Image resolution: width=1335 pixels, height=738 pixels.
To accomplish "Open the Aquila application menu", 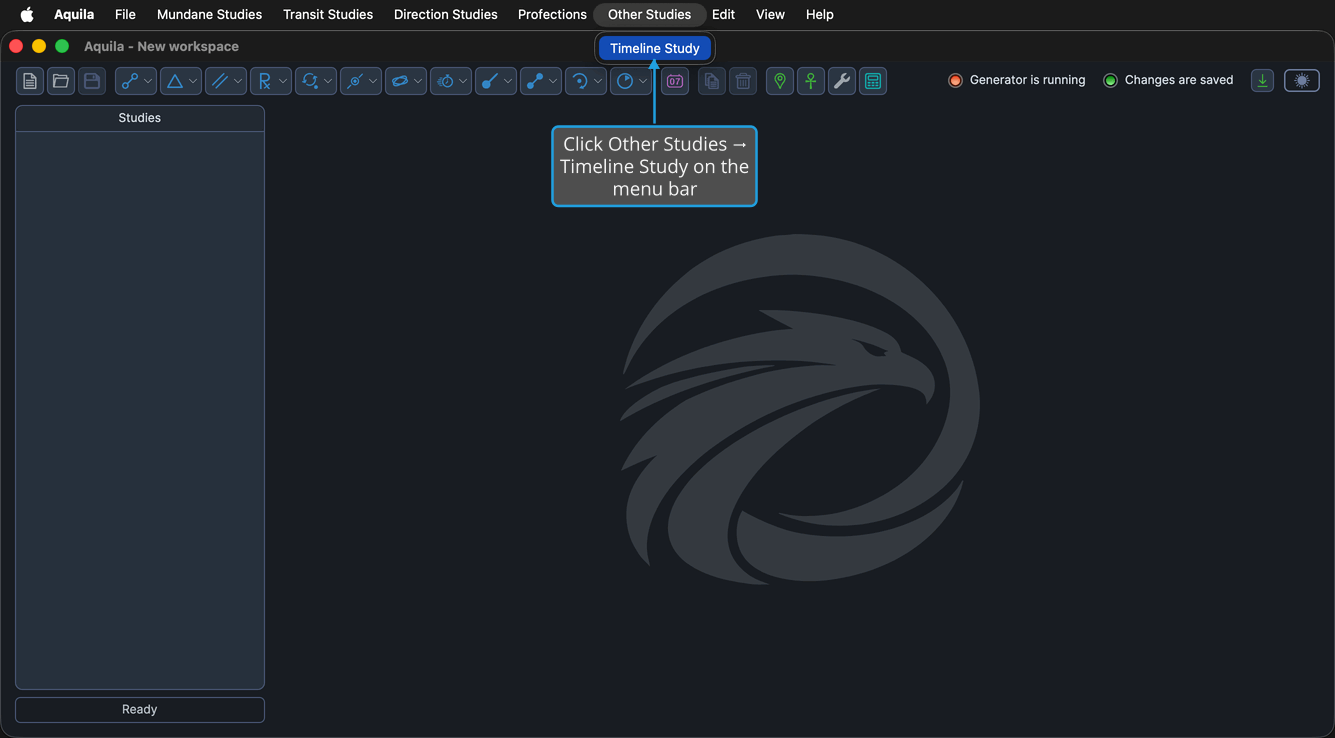I will [74, 14].
